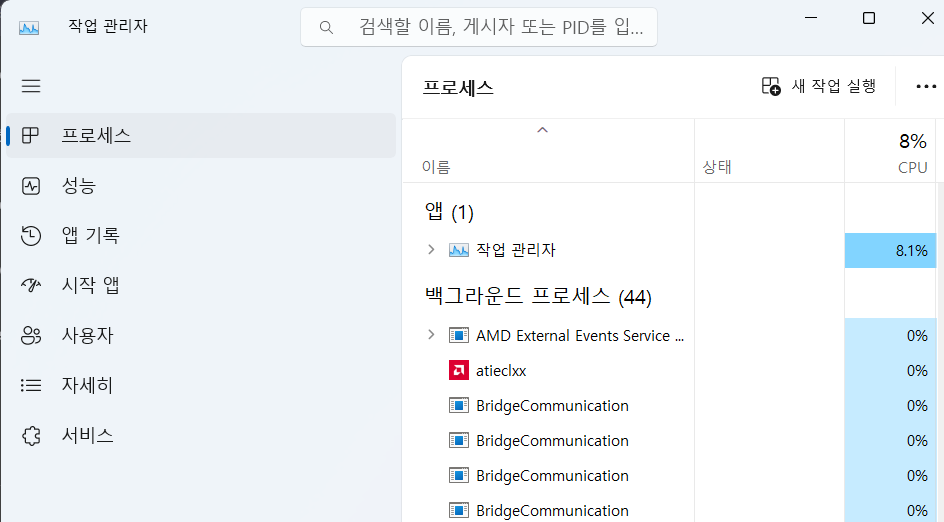Click the 앱 (1) group header

tap(450, 212)
